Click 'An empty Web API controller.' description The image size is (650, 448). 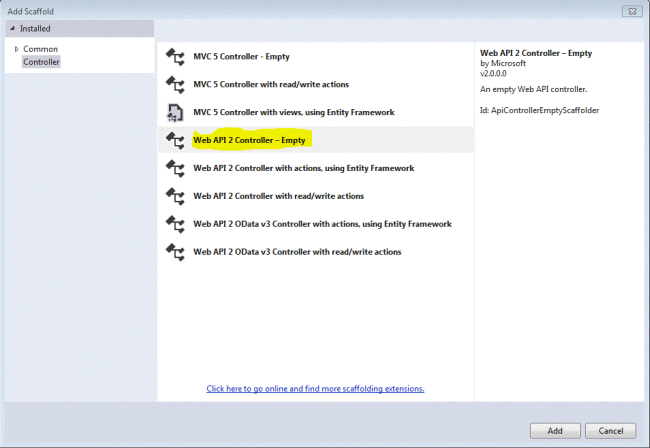(x=534, y=89)
